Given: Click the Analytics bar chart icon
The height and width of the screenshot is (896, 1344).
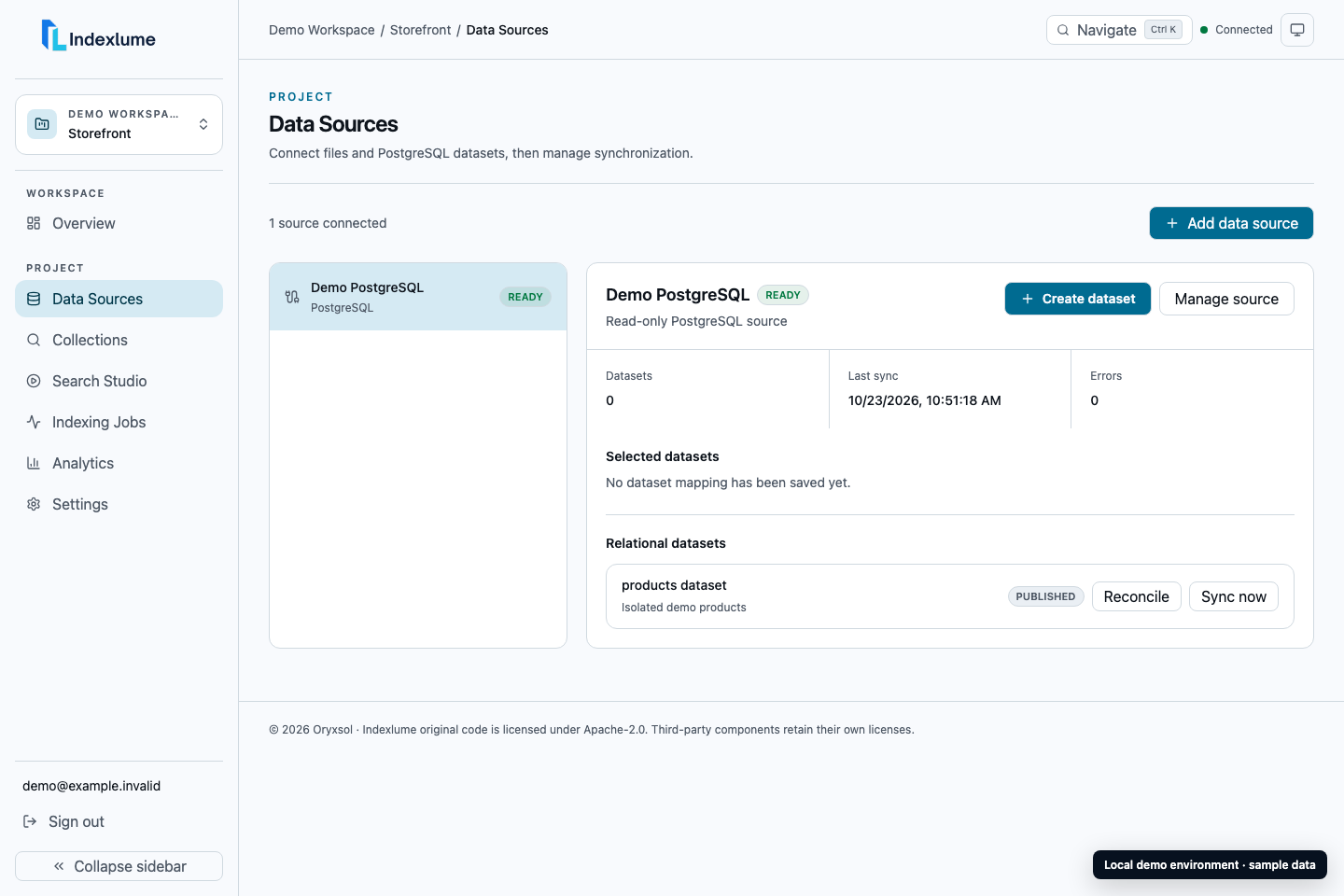Looking at the screenshot, I should (34, 463).
